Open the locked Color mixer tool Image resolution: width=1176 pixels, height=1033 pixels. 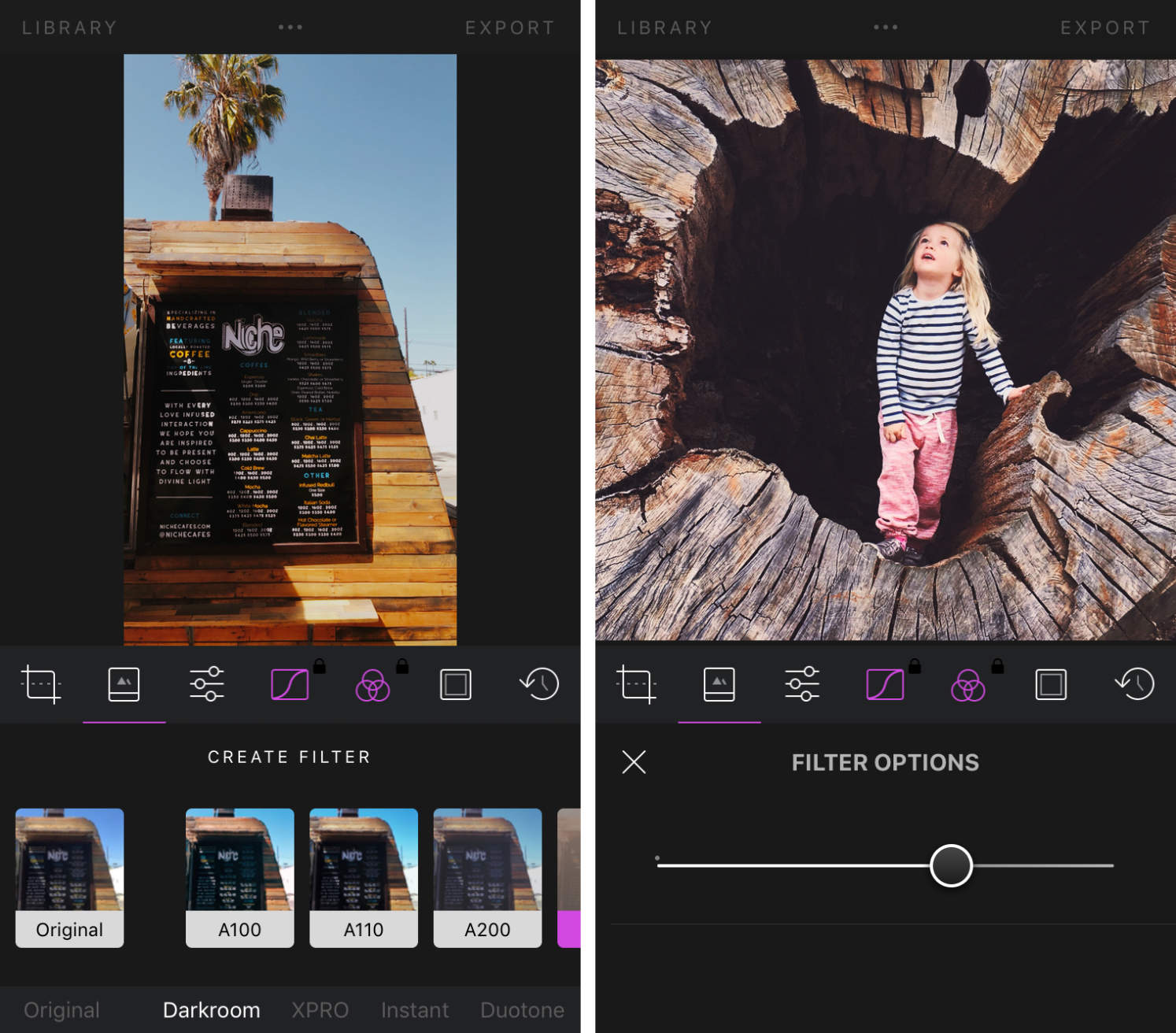pyautogui.click(x=374, y=683)
